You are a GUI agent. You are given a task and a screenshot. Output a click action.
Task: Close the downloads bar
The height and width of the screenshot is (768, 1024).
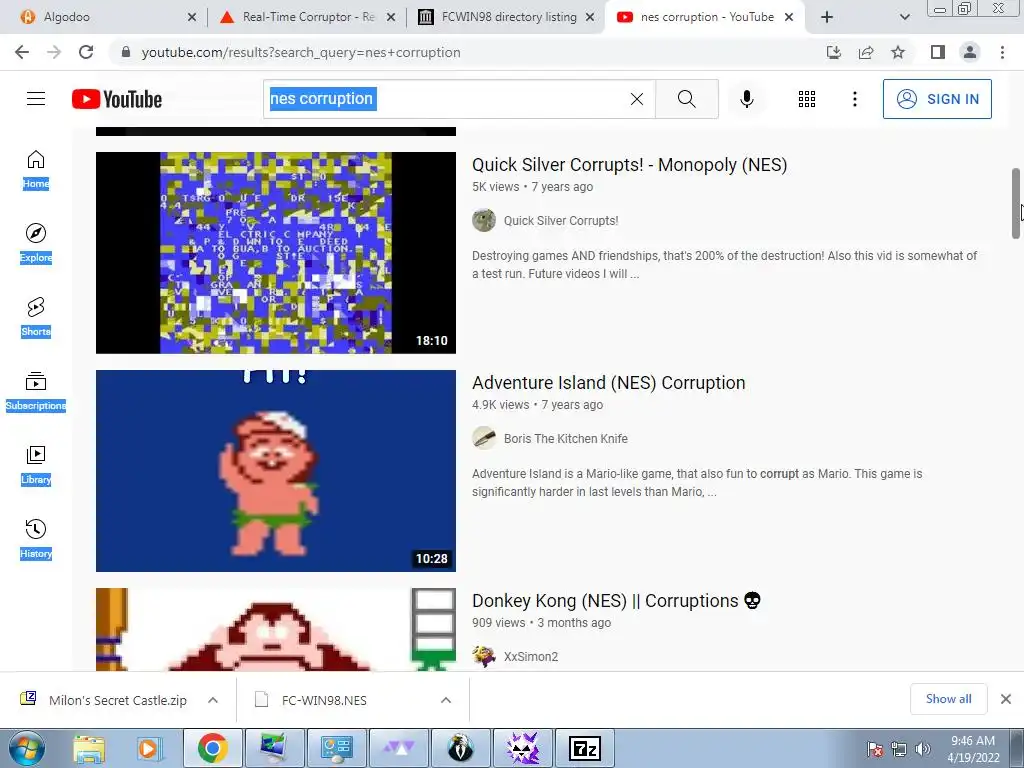(x=1006, y=699)
